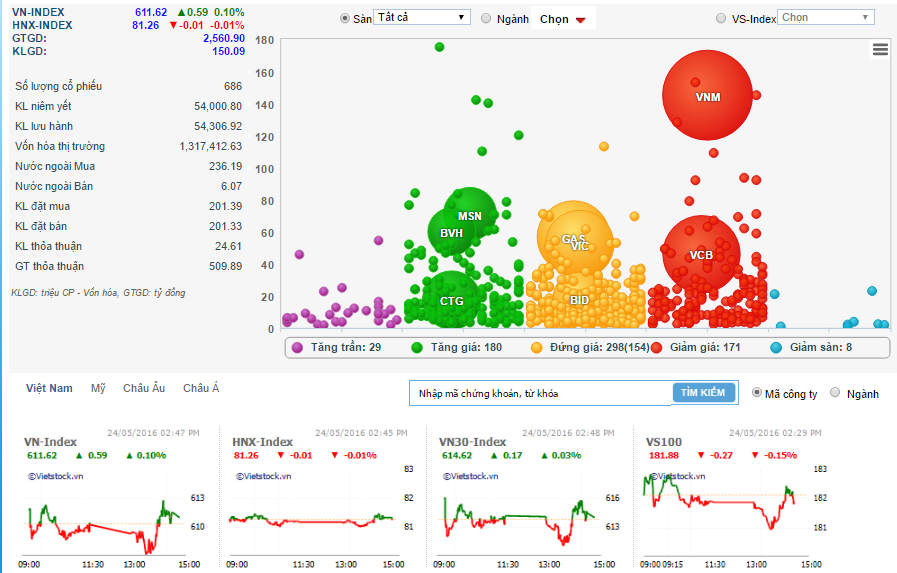Click the Giảm giá: 171 legend text
The image size is (897, 573).
pyautogui.click(x=705, y=347)
